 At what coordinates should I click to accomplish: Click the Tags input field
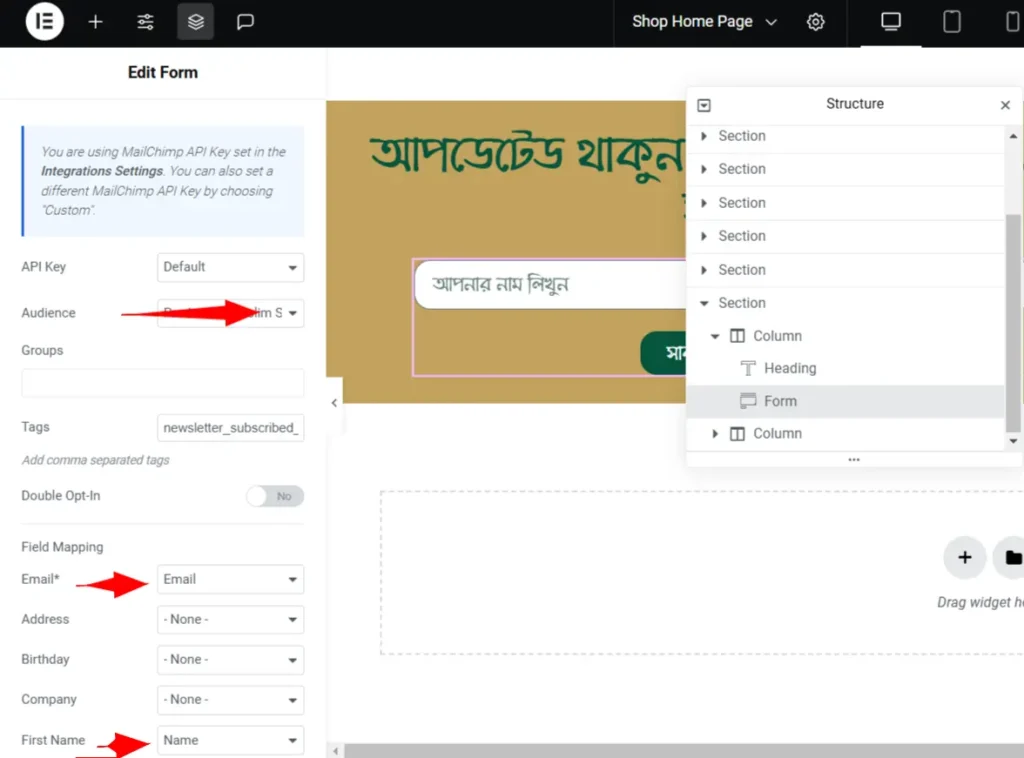click(231, 428)
